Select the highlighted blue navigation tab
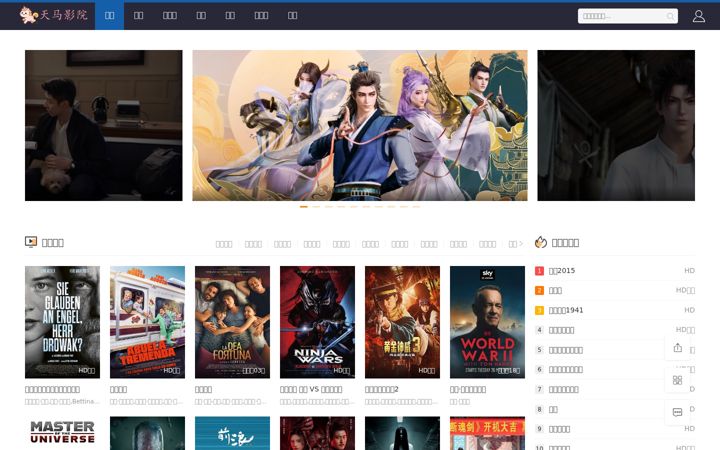Image resolution: width=720 pixels, height=450 pixels. pyautogui.click(x=109, y=16)
